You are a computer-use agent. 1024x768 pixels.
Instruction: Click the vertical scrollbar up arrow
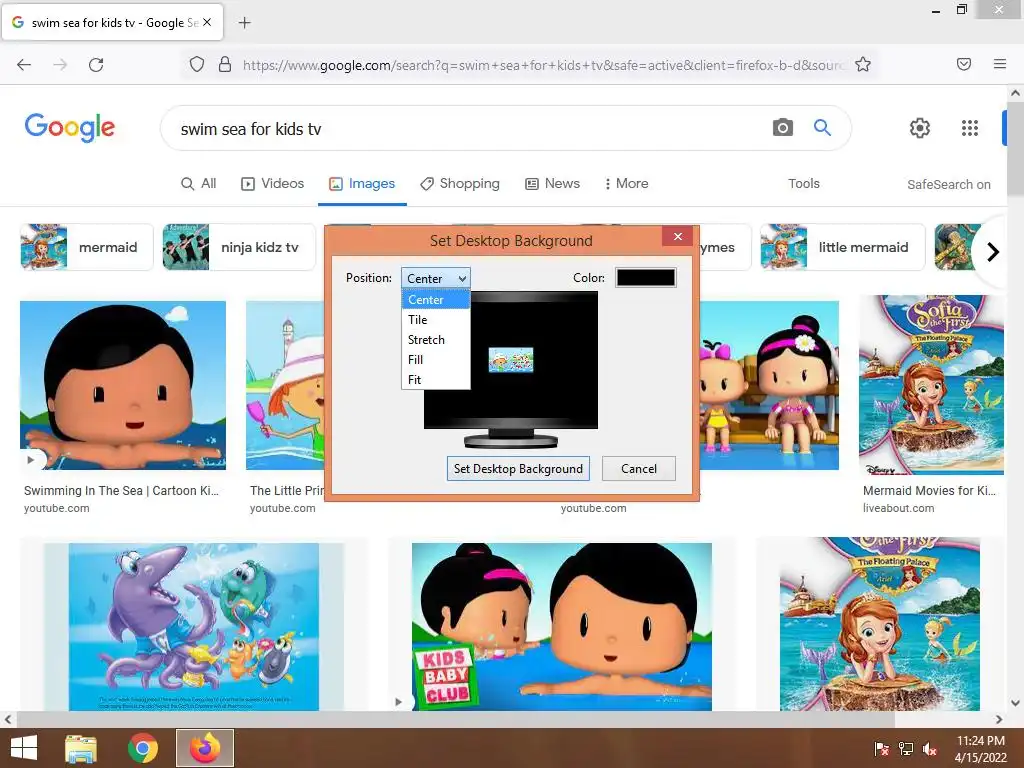1016,93
